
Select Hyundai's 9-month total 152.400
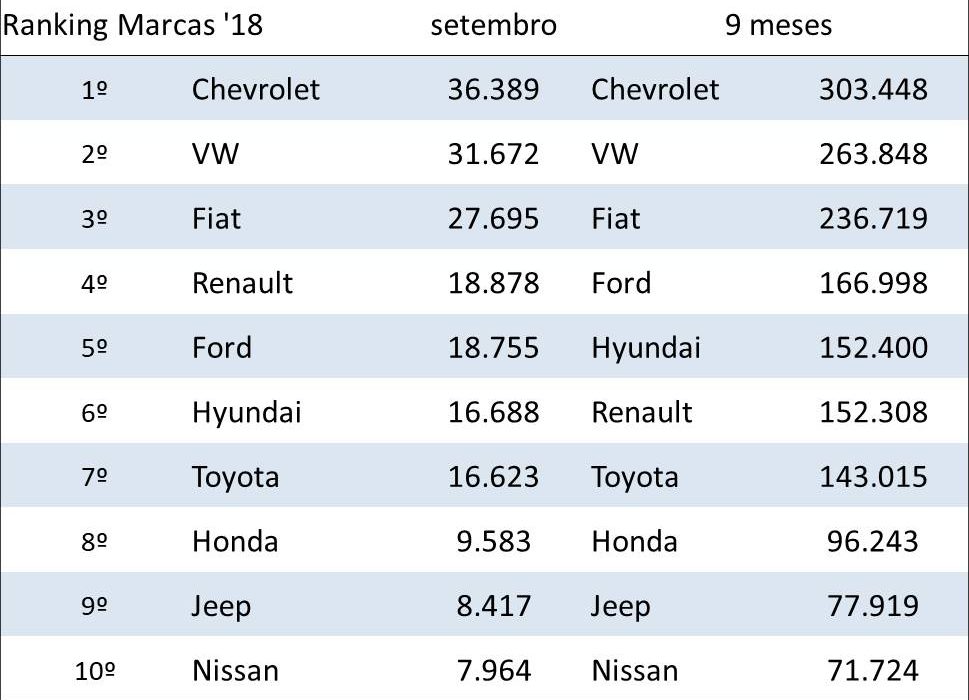(873, 348)
